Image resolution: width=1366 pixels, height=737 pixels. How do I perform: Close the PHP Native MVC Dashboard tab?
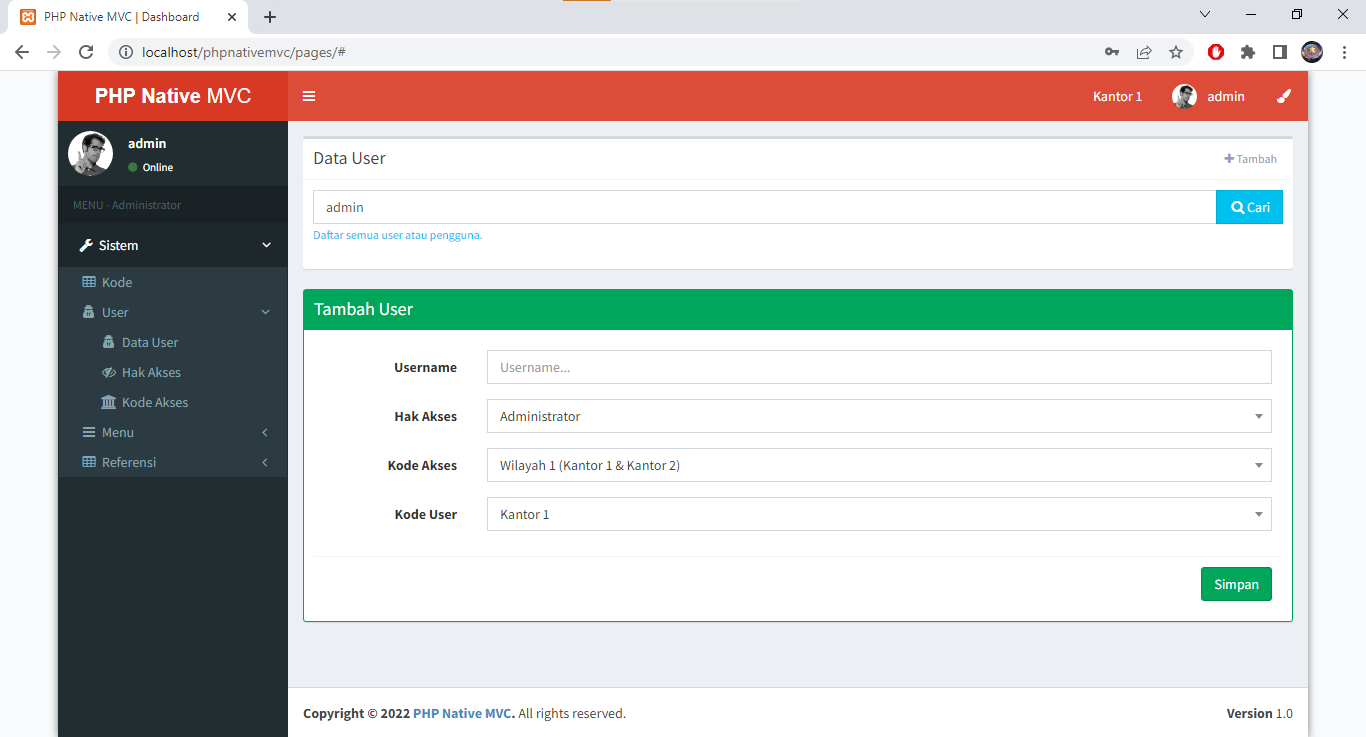(x=232, y=17)
